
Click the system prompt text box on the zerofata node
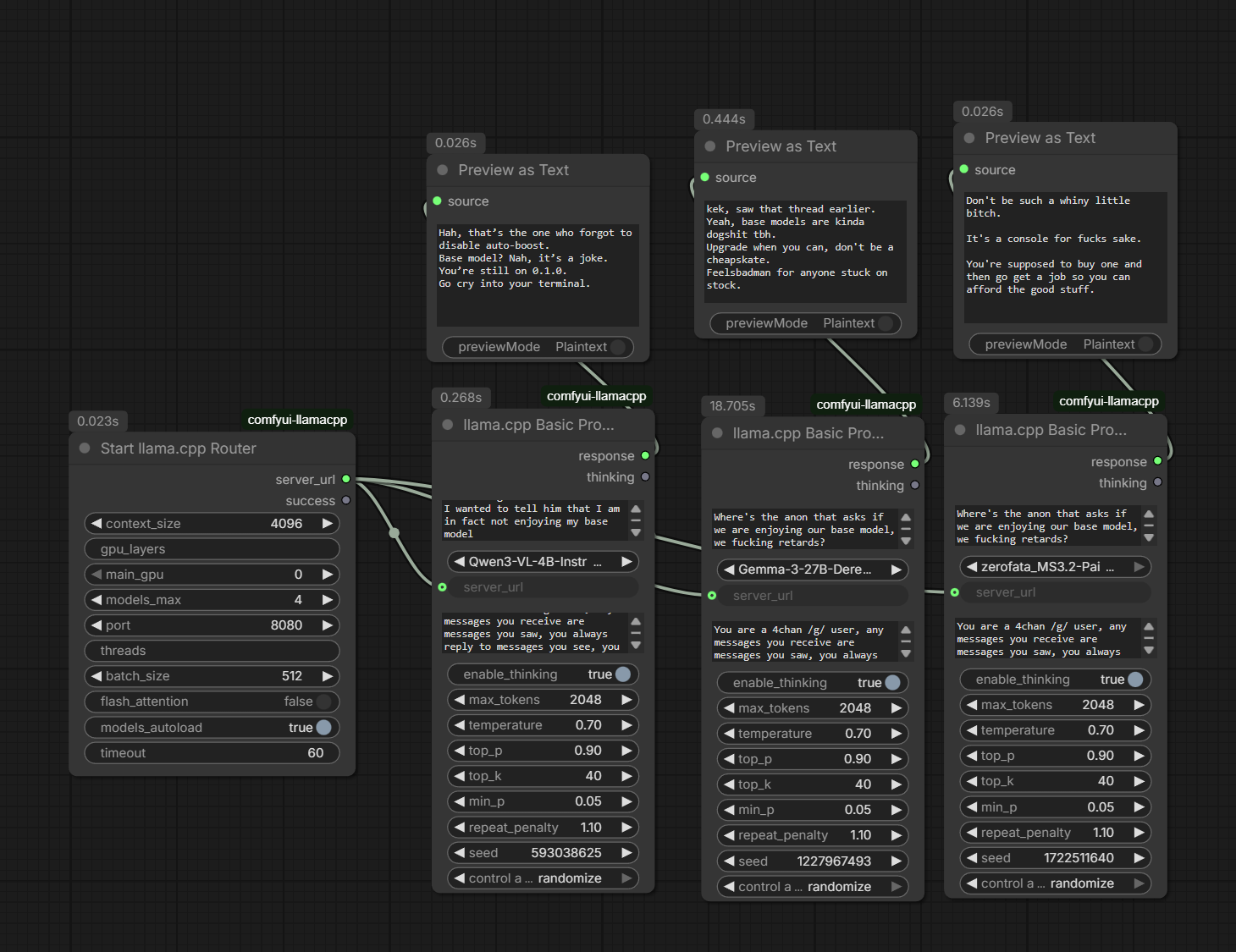point(1046,639)
